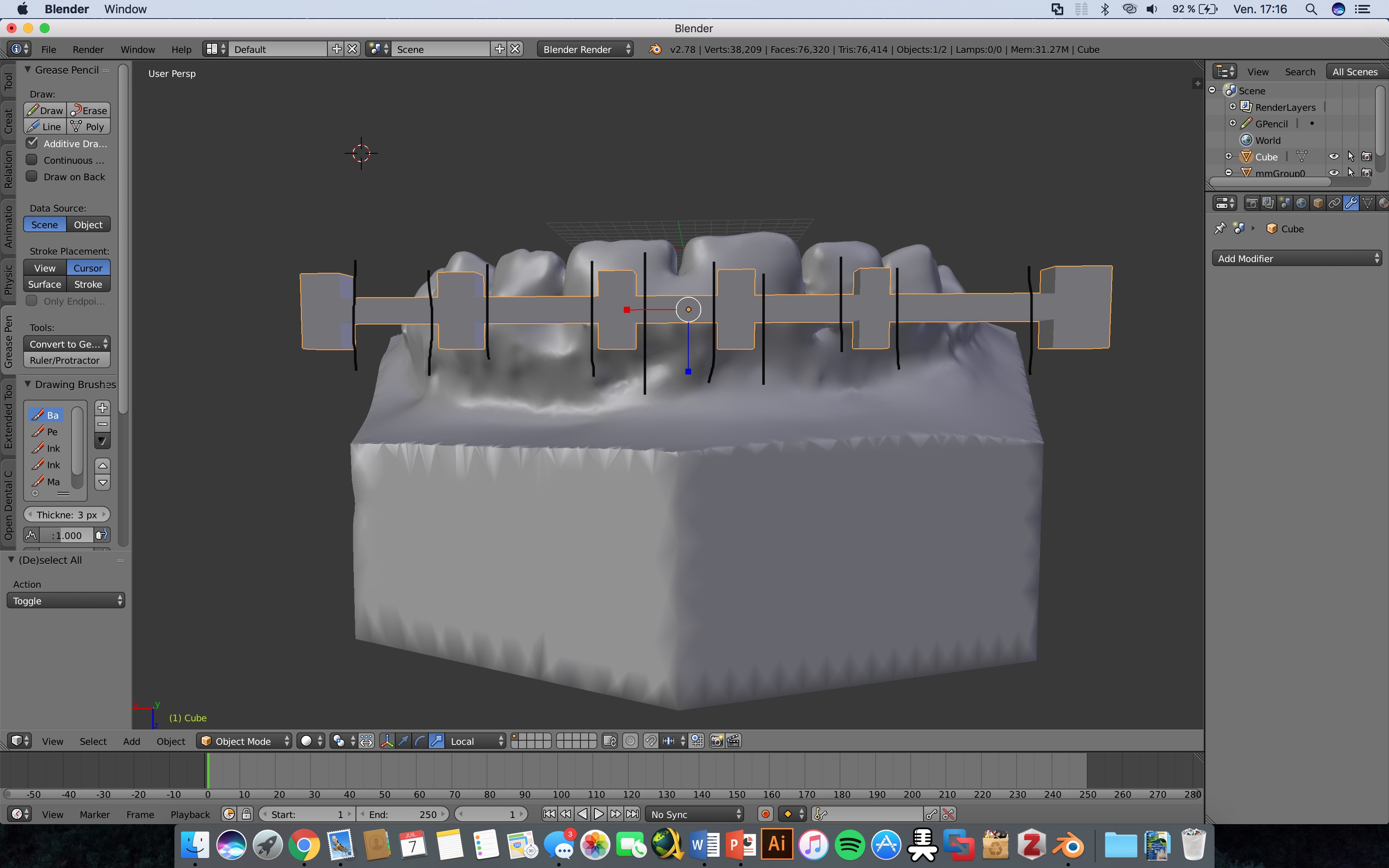
Task: Toggle Cube visibility eye in outliner
Action: pos(1334,156)
